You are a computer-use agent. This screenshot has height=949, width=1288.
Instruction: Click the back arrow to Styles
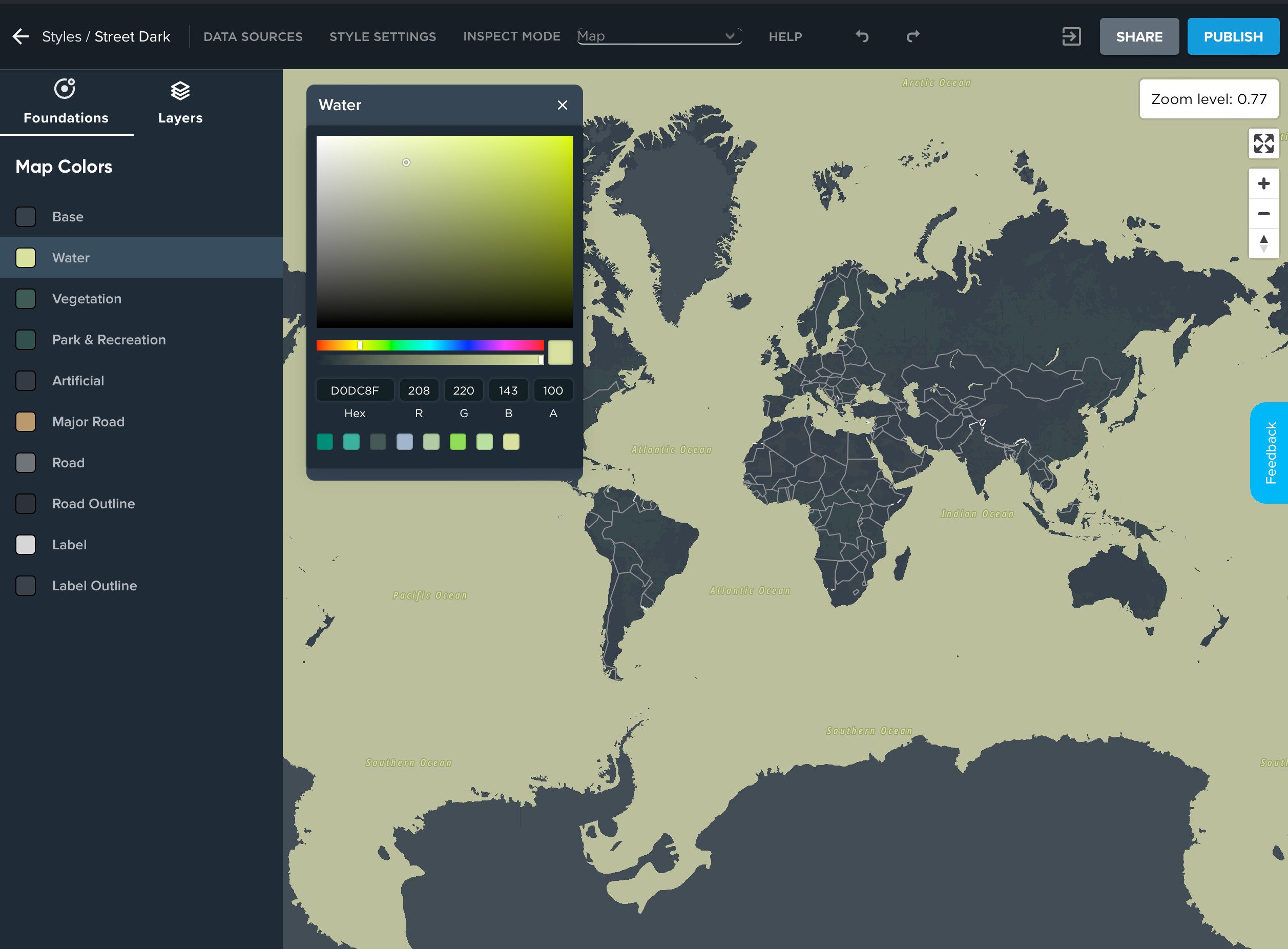(20, 37)
